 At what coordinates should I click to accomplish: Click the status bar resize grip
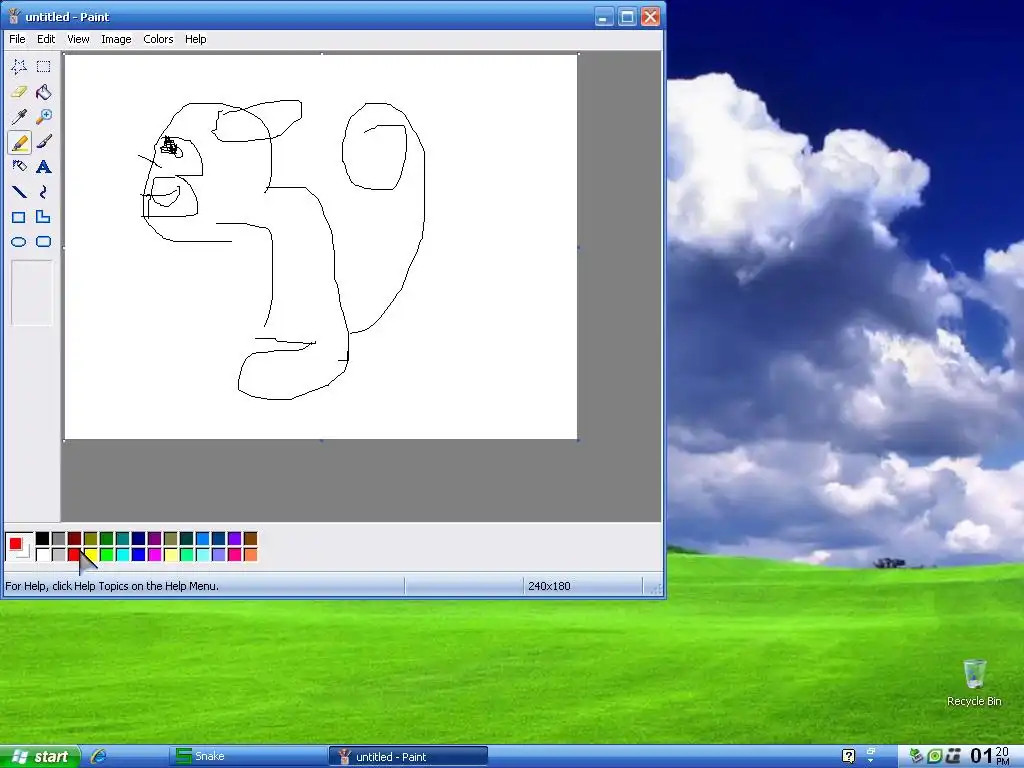click(655, 588)
